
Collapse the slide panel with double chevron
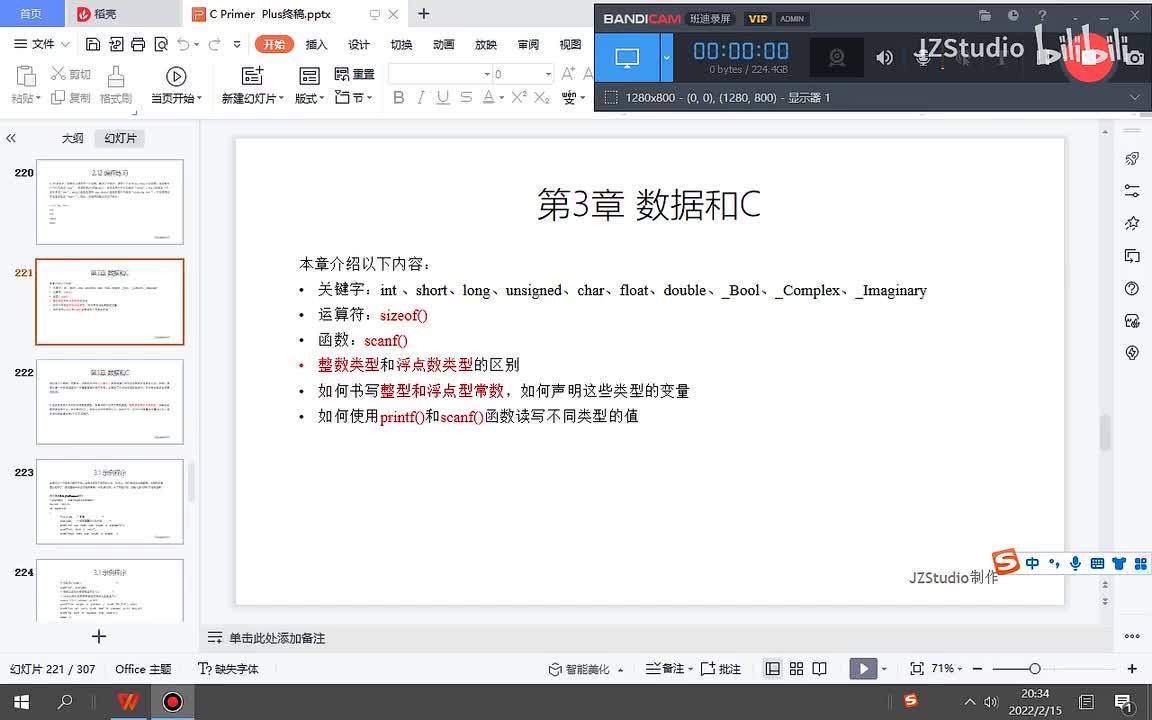(x=11, y=138)
